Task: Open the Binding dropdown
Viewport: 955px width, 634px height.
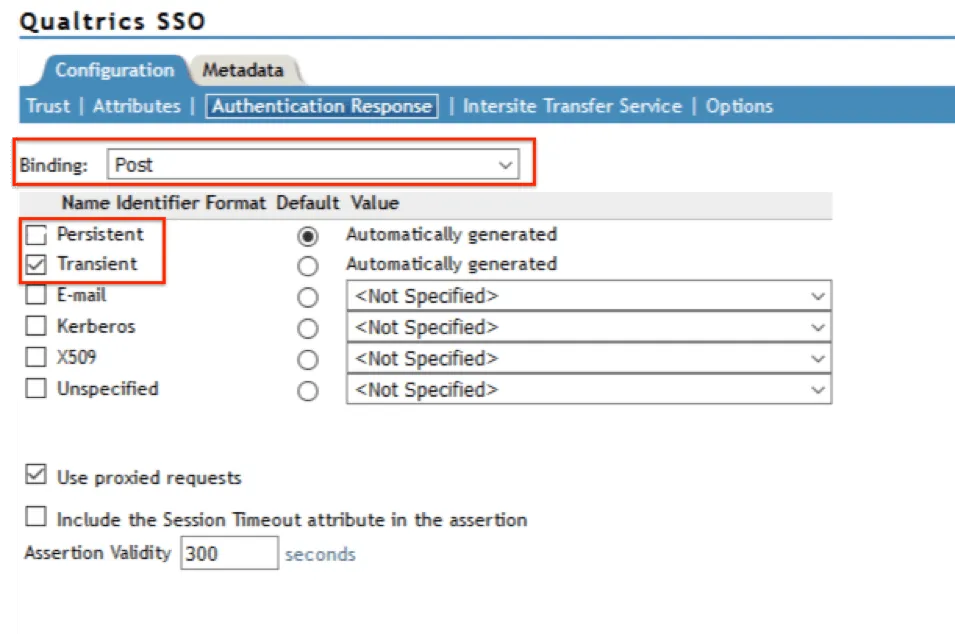Action: point(506,163)
